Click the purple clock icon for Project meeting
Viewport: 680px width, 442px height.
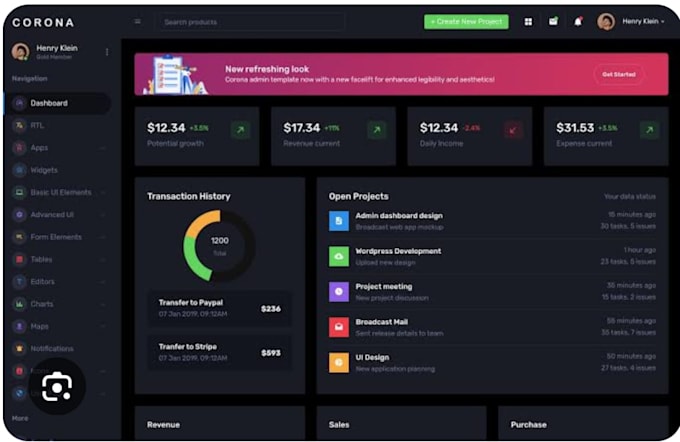339,292
